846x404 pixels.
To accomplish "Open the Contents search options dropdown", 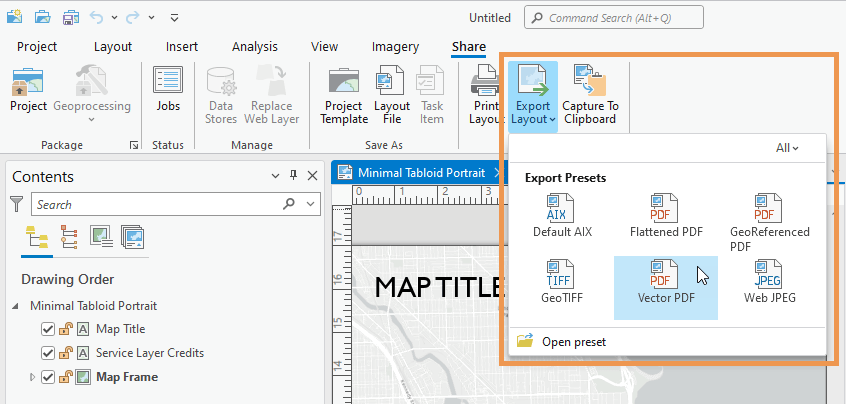I will coord(310,204).
